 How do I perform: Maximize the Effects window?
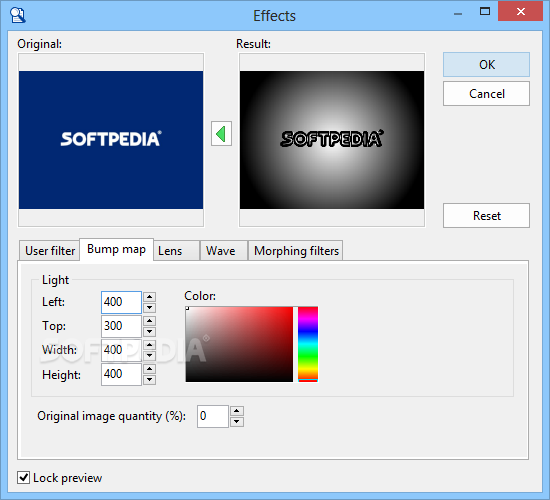(x=485, y=12)
